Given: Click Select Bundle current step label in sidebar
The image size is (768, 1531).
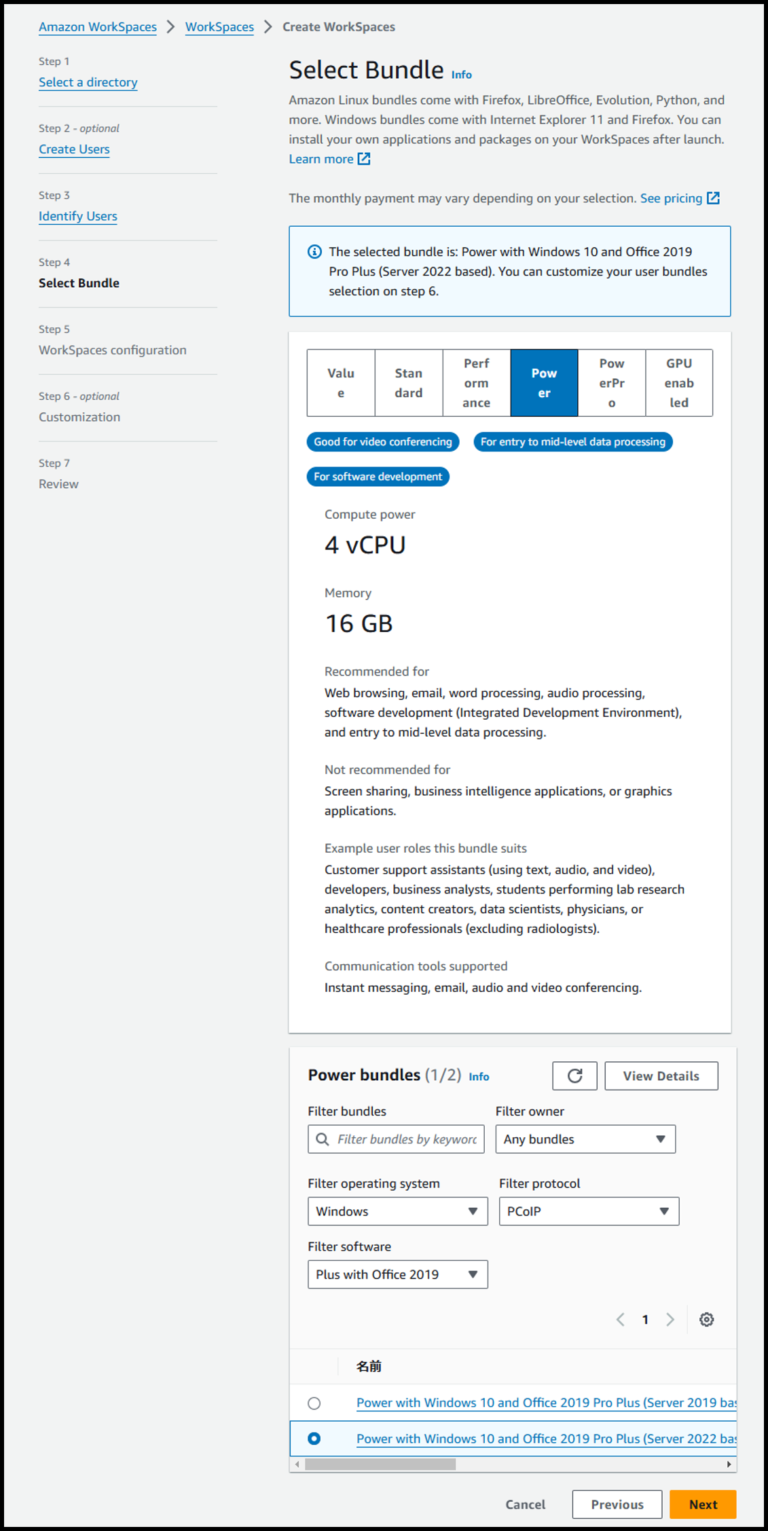Looking at the screenshot, I should 79,283.
